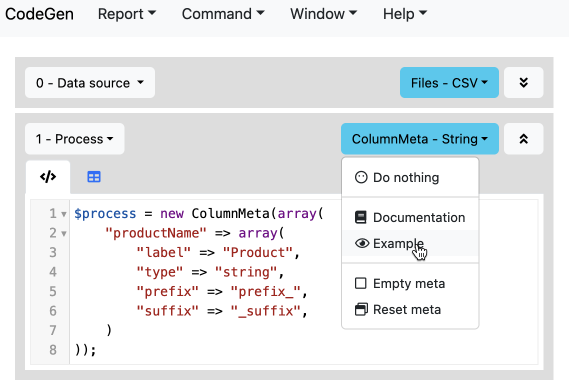Click the "prefix_" value in code
This screenshot has height=385, width=569.
pyautogui.click(x=266, y=291)
